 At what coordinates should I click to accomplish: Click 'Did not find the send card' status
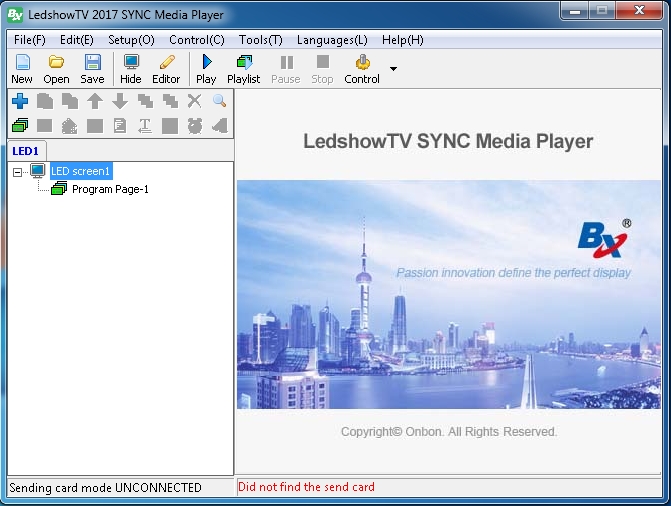[x=306, y=487]
